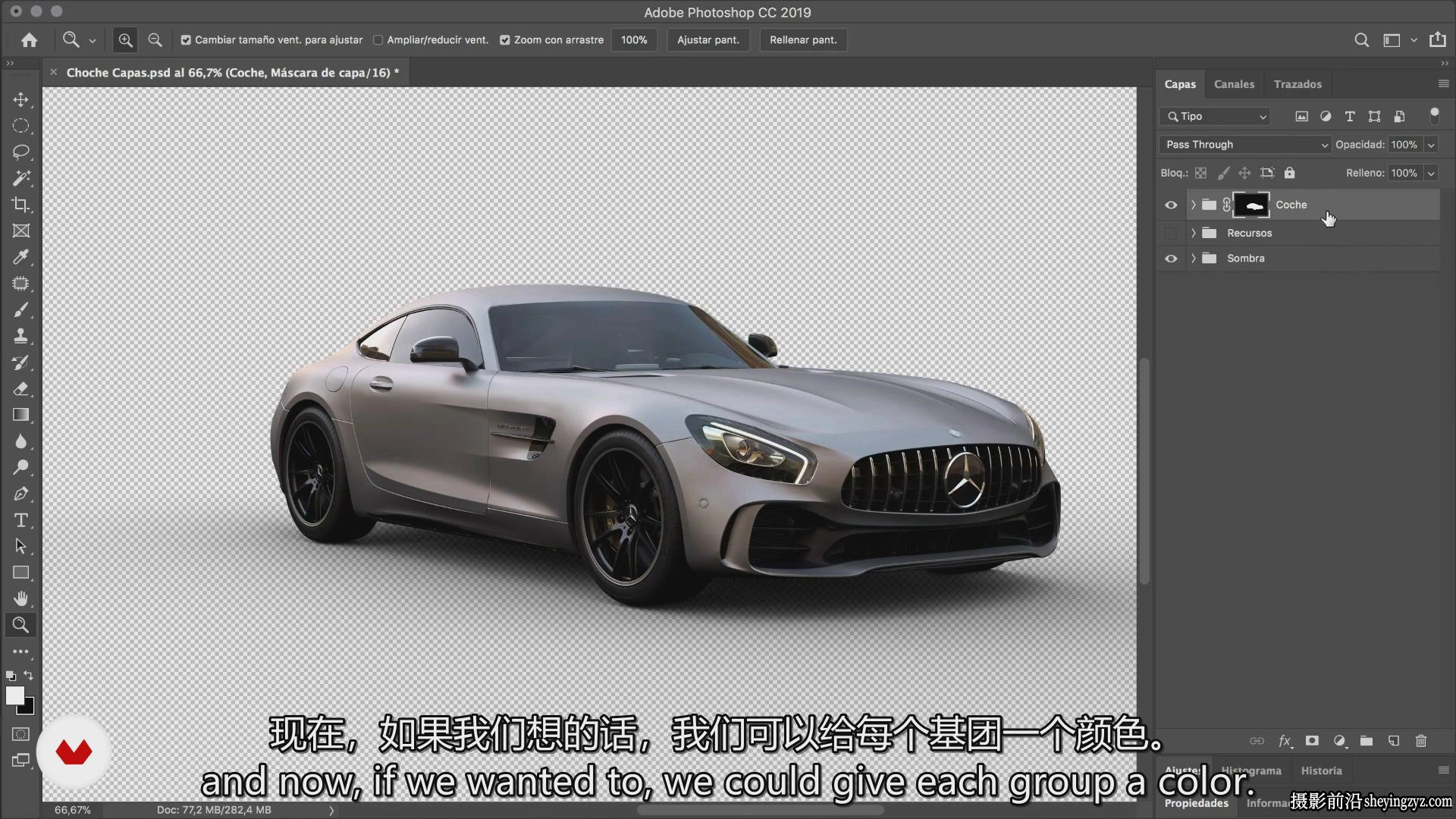The height and width of the screenshot is (819, 1456).
Task: Select the Zoom tool in the toolbox
Action: (20, 625)
